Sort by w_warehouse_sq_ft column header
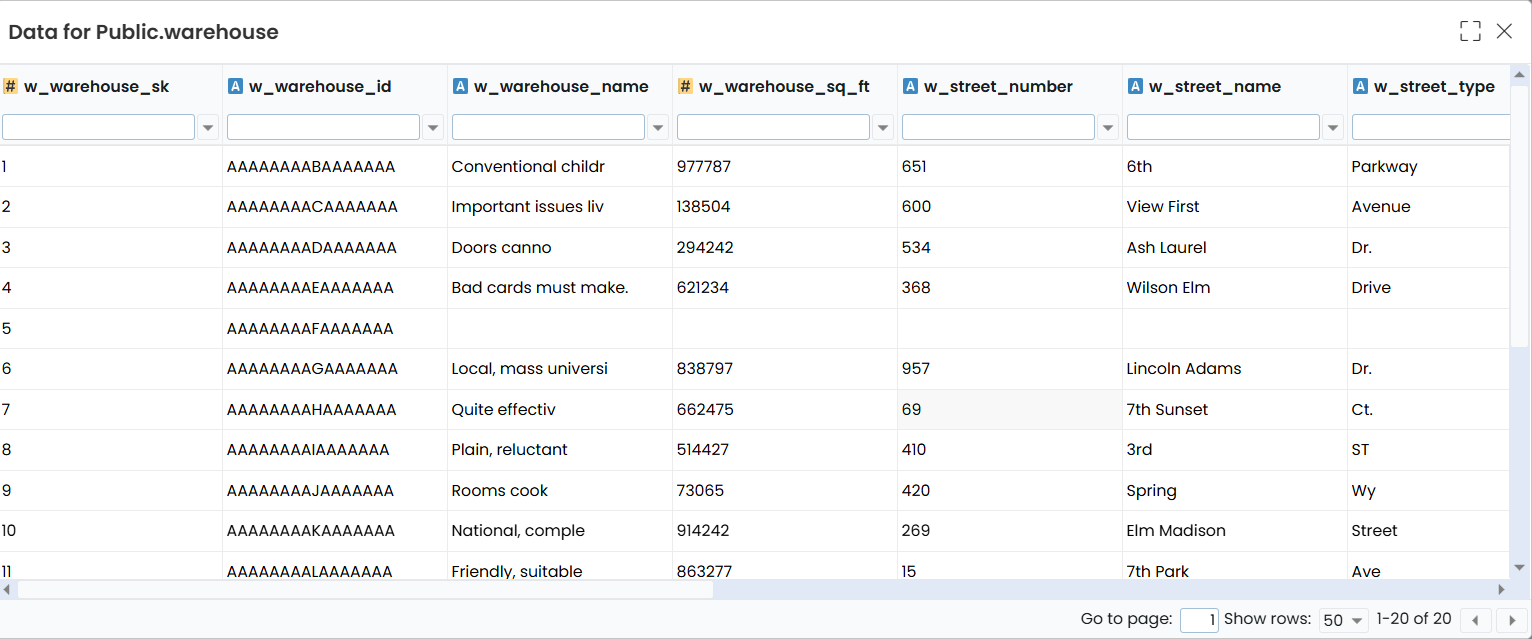Viewport: 1532px width, 639px height. click(x=784, y=86)
